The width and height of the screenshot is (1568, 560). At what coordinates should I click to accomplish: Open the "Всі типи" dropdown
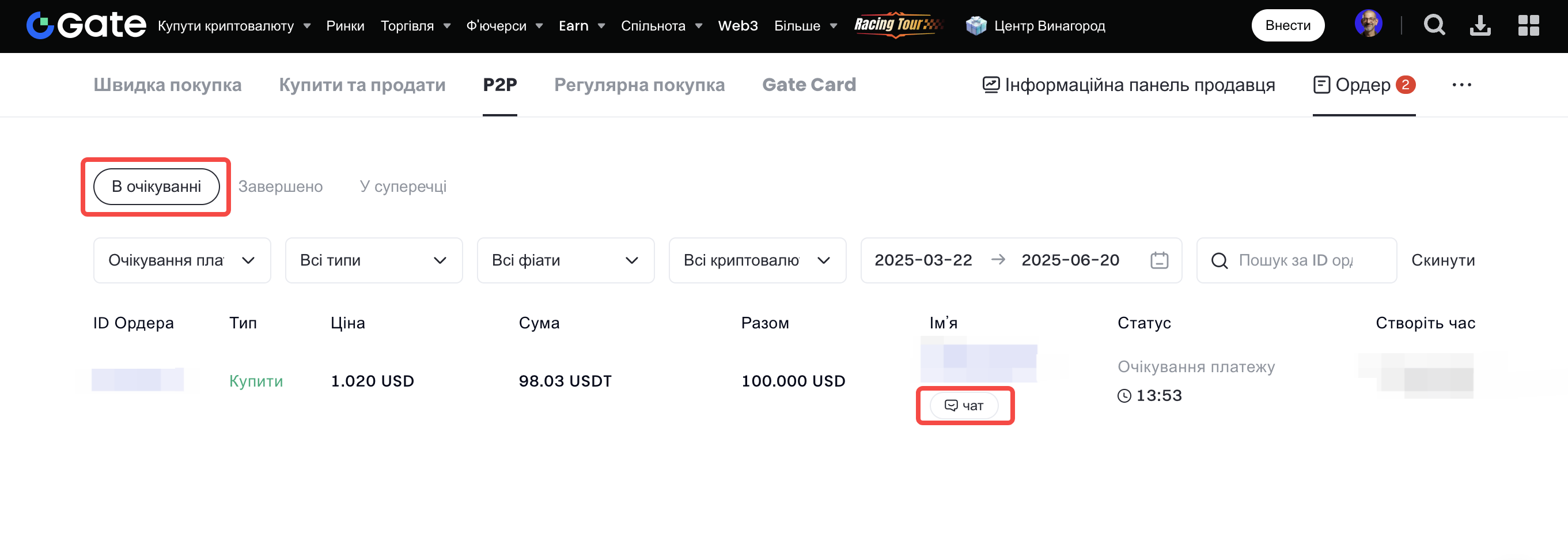pos(373,260)
